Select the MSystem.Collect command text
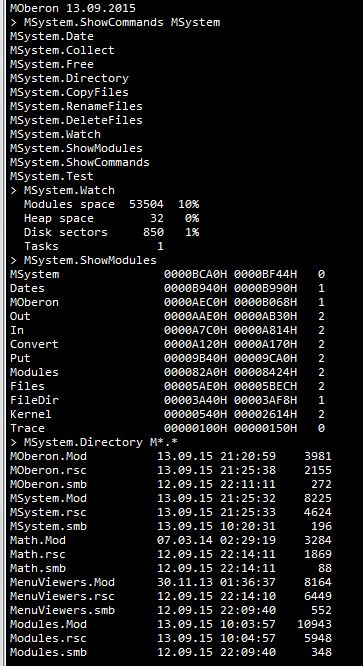Image resolution: width=363 pixels, height=666 pixels. point(62,51)
